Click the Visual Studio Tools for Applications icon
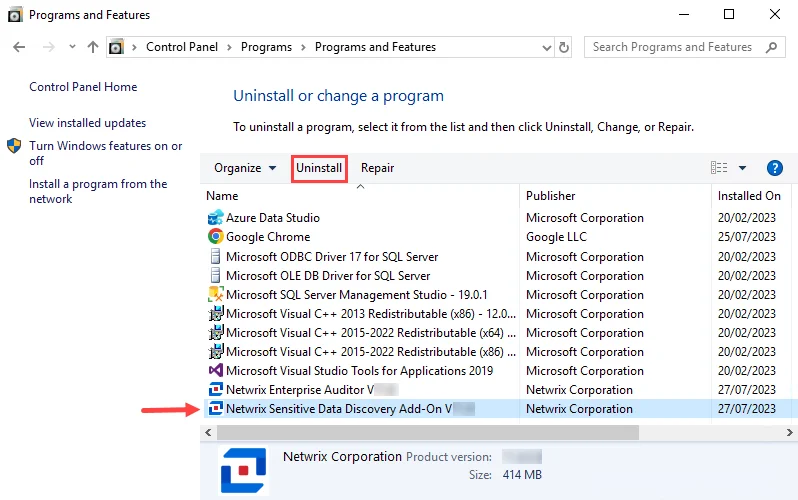798x500 pixels. click(x=216, y=370)
